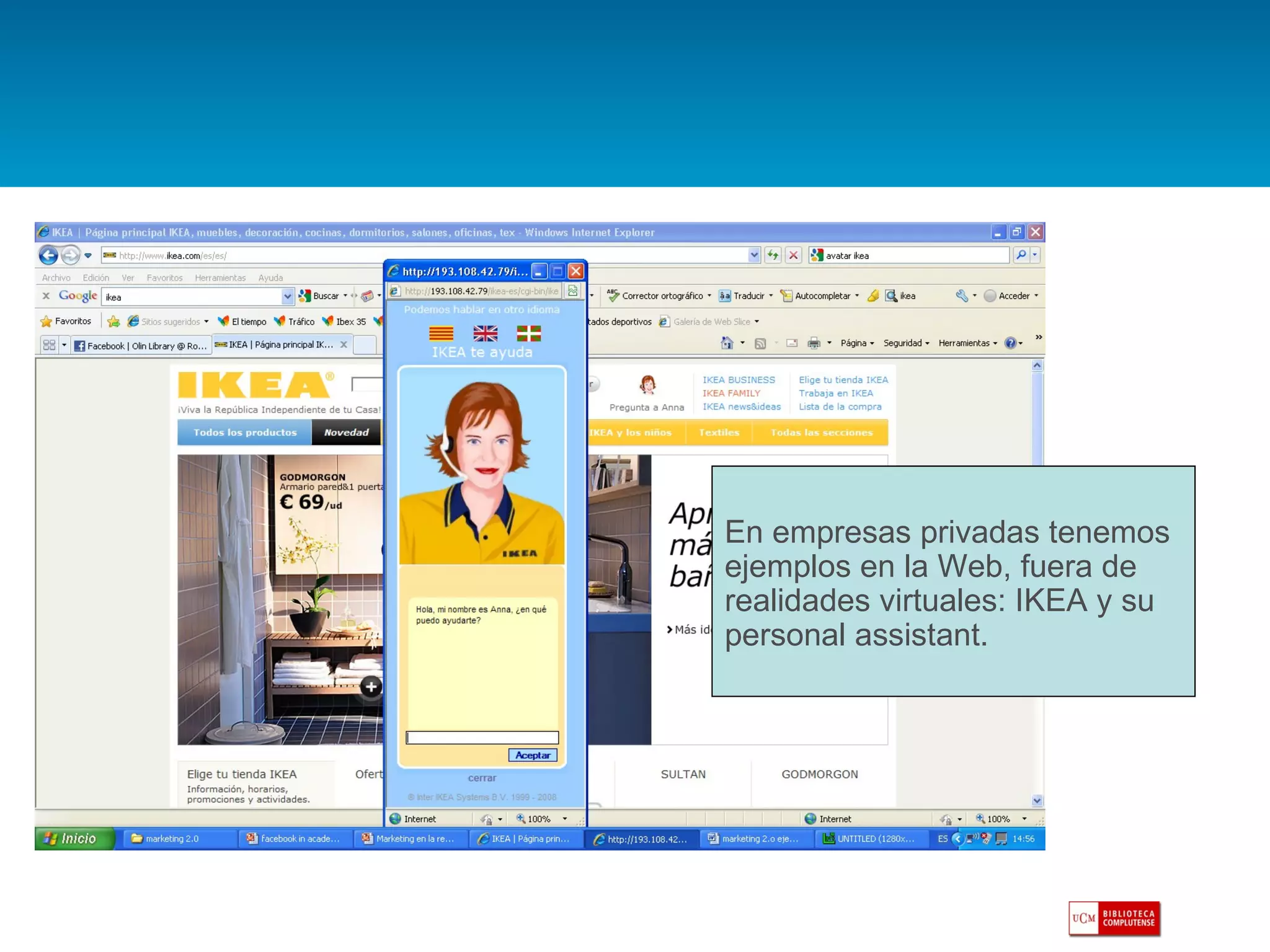Expand the search provider dropdown arrow
Image resolution: width=1270 pixels, height=952 pixels.
[x=1034, y=255]
